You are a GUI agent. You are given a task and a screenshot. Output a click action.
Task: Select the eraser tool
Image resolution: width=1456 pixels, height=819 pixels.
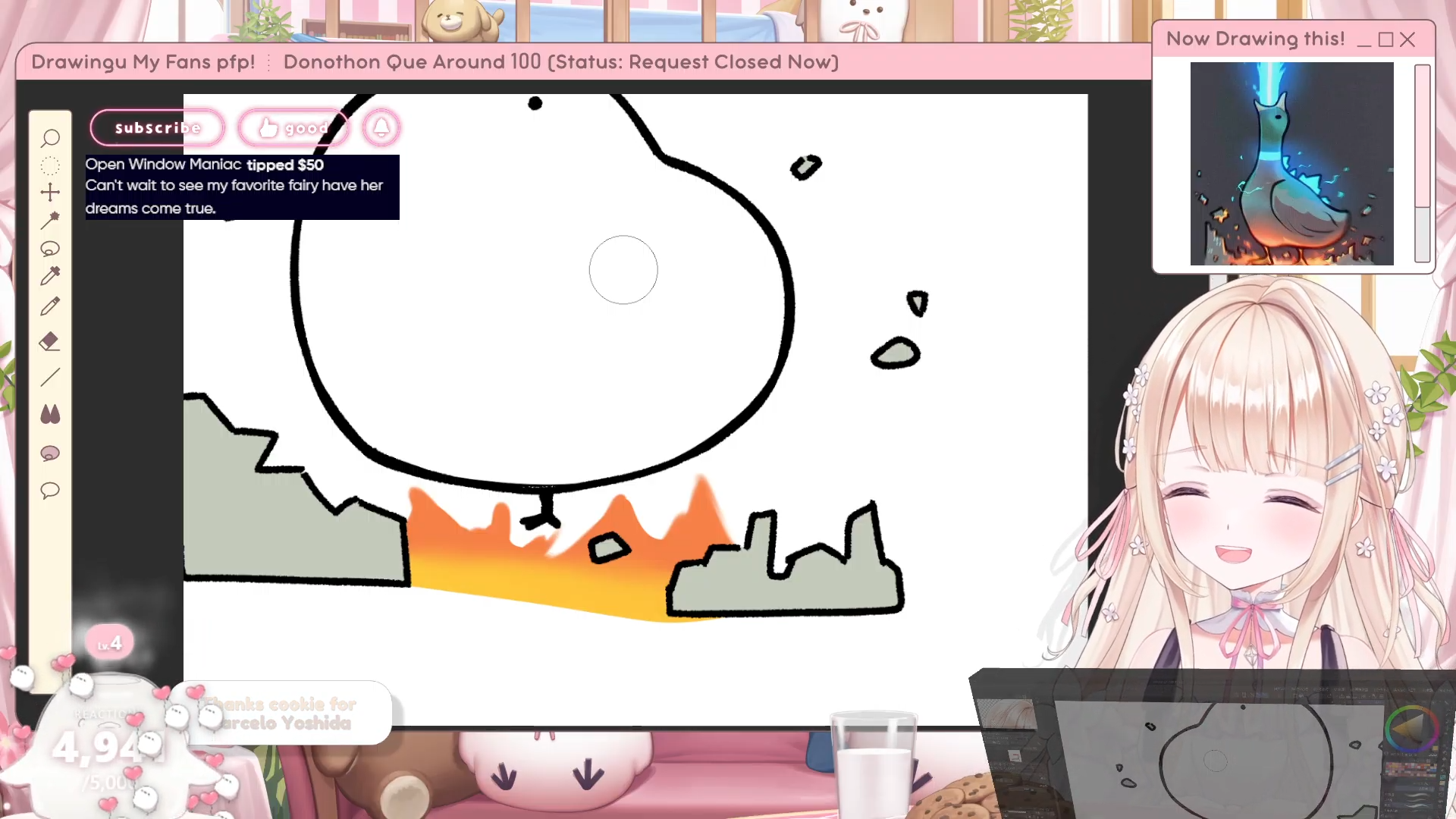point(50,341)
